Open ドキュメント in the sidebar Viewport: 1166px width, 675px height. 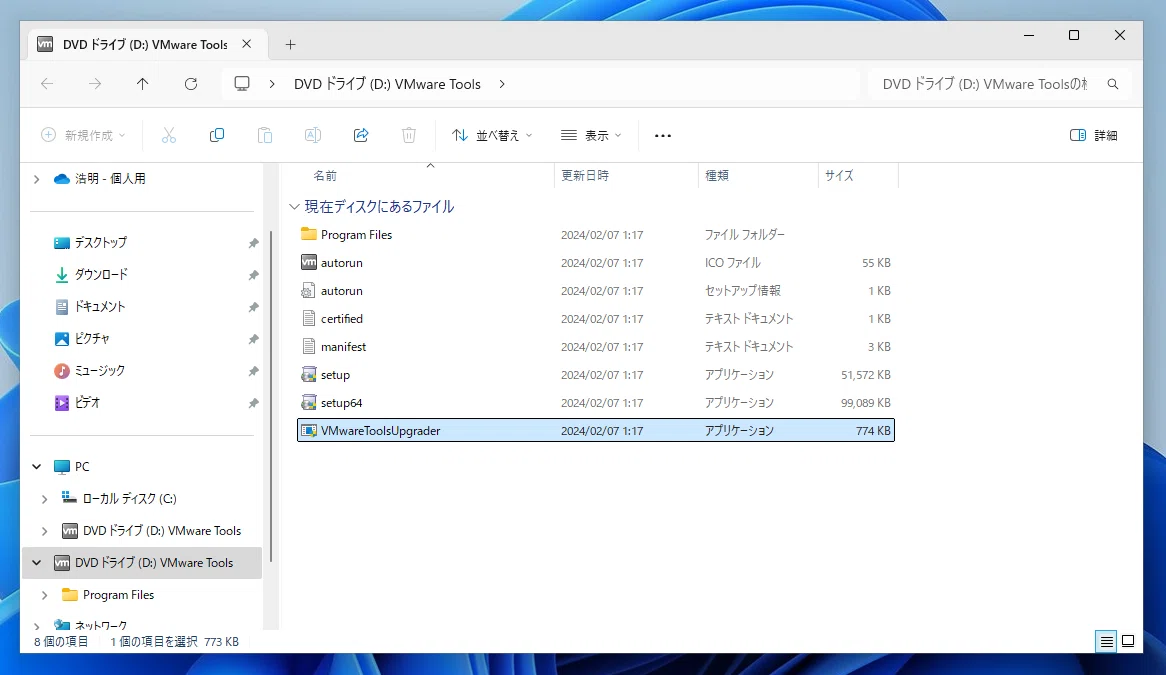(100, 307)
